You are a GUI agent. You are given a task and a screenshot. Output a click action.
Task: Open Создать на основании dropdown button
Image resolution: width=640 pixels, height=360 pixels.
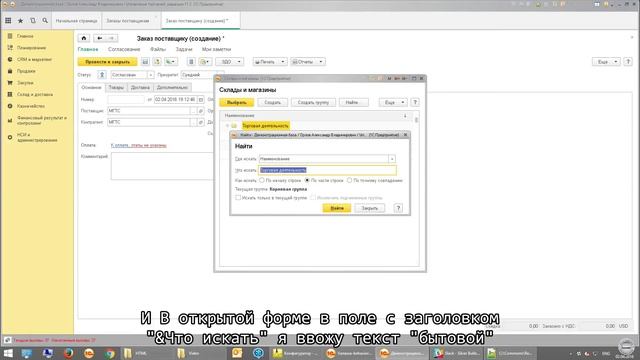tap(171, 62)
